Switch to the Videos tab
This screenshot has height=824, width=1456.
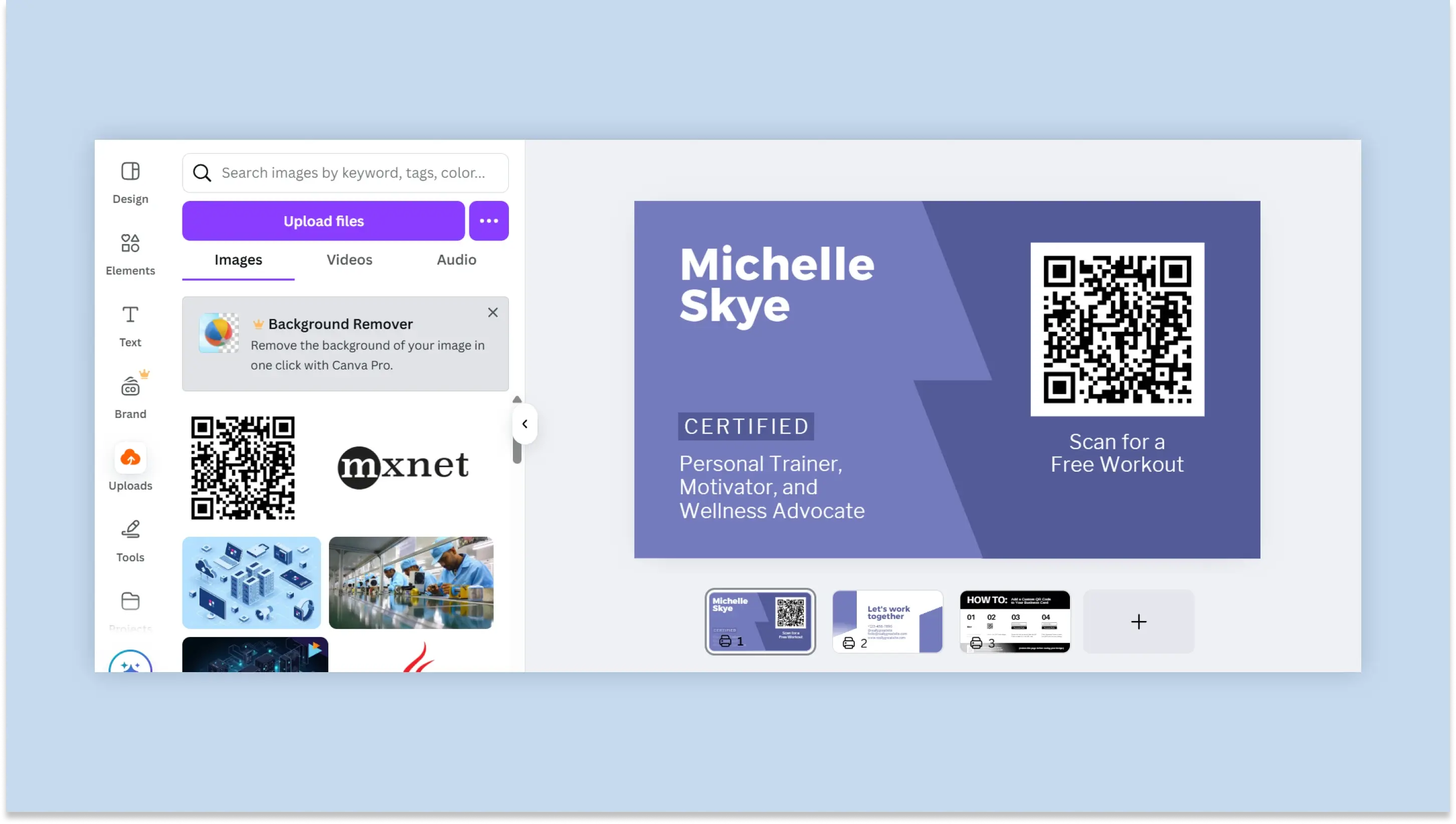tap(349, 260)
